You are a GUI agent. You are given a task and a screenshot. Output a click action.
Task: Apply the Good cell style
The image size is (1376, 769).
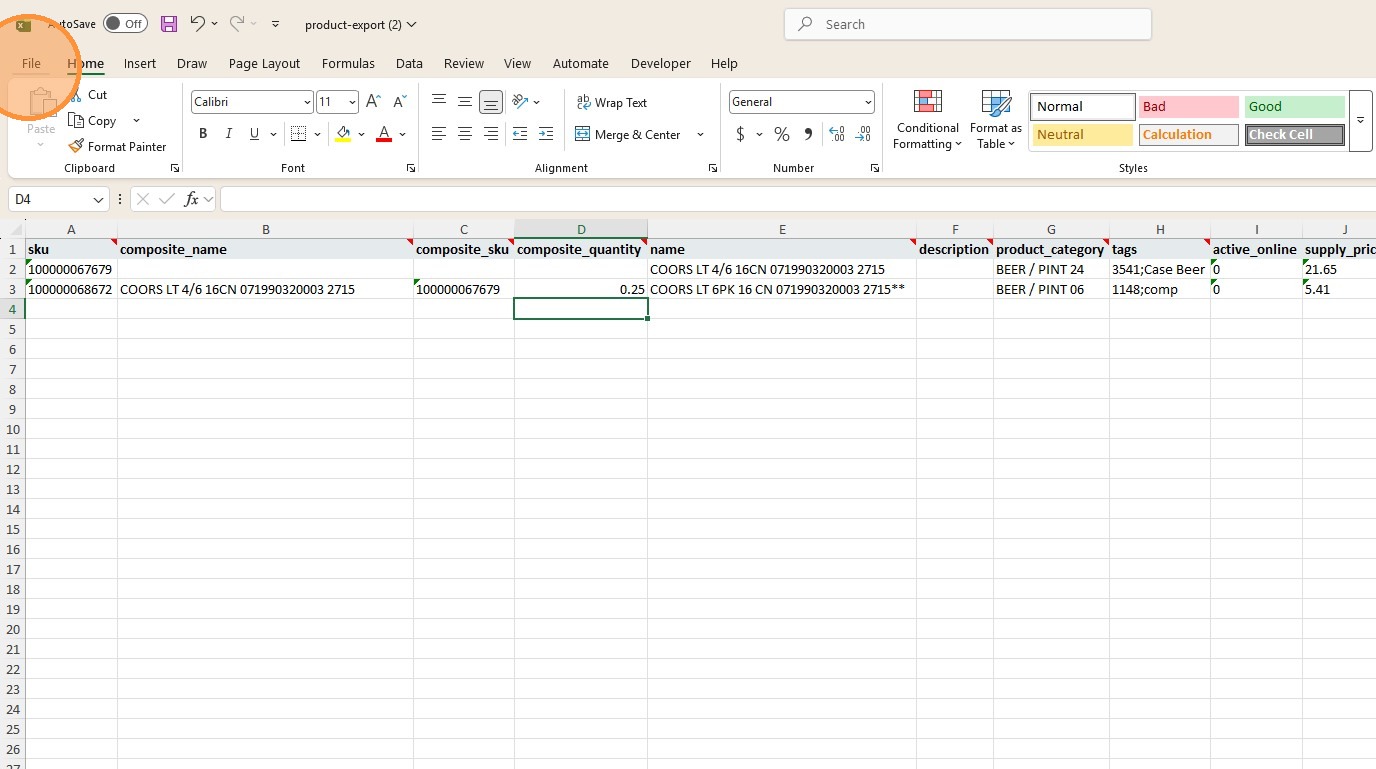click(1295, 106)
